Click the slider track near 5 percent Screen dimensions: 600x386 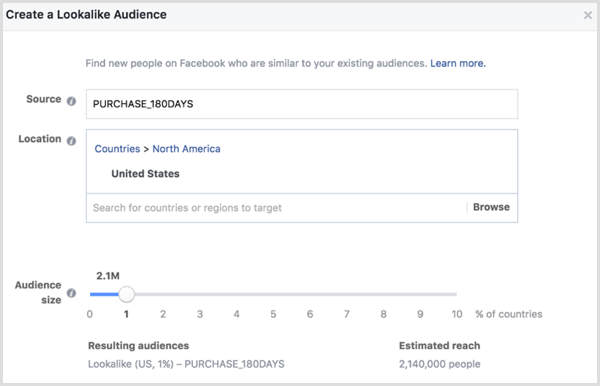point(273,294)
